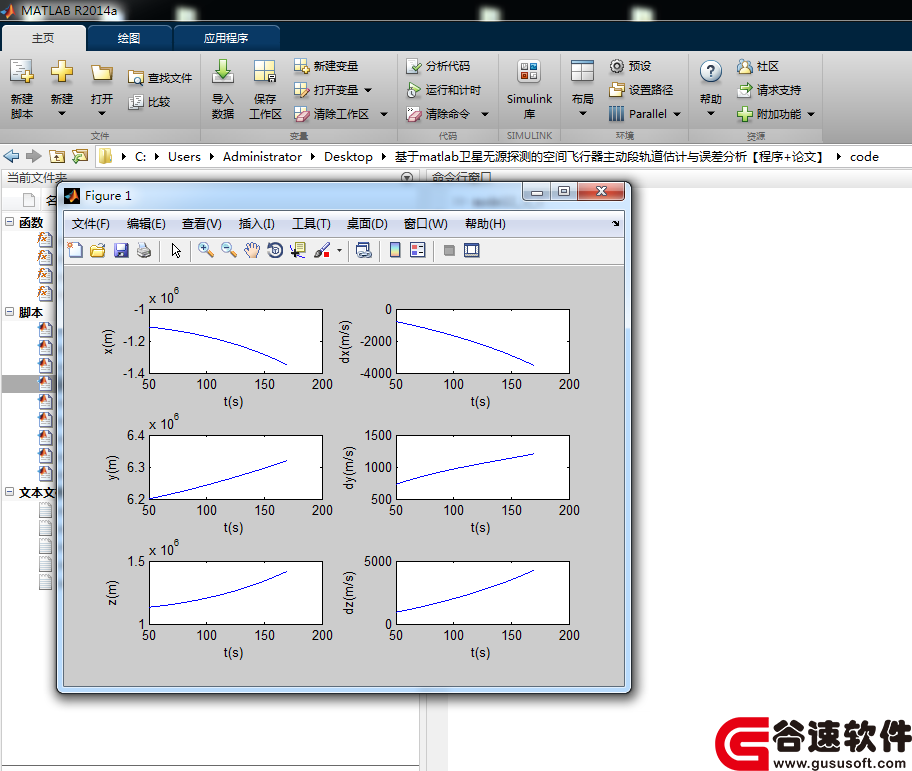Switch to the 绘图 (Plots) tab
This screenshot has width=912, height=771.
click(x=129, y=38)
